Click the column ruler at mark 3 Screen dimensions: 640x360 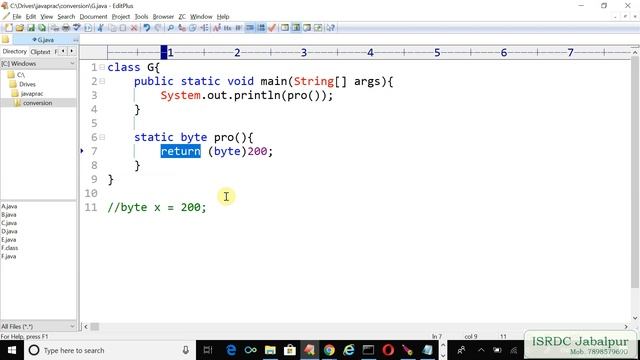point(304,53)
